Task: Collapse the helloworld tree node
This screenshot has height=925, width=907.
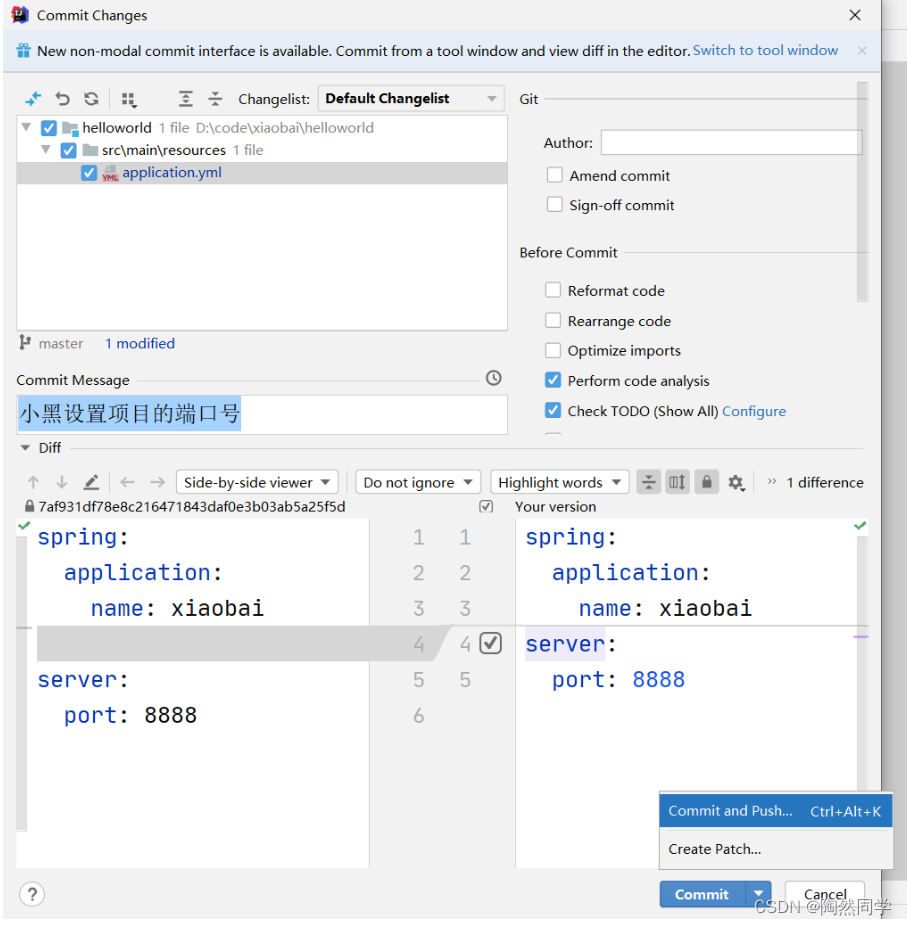Action: click(x=25, y=128)
